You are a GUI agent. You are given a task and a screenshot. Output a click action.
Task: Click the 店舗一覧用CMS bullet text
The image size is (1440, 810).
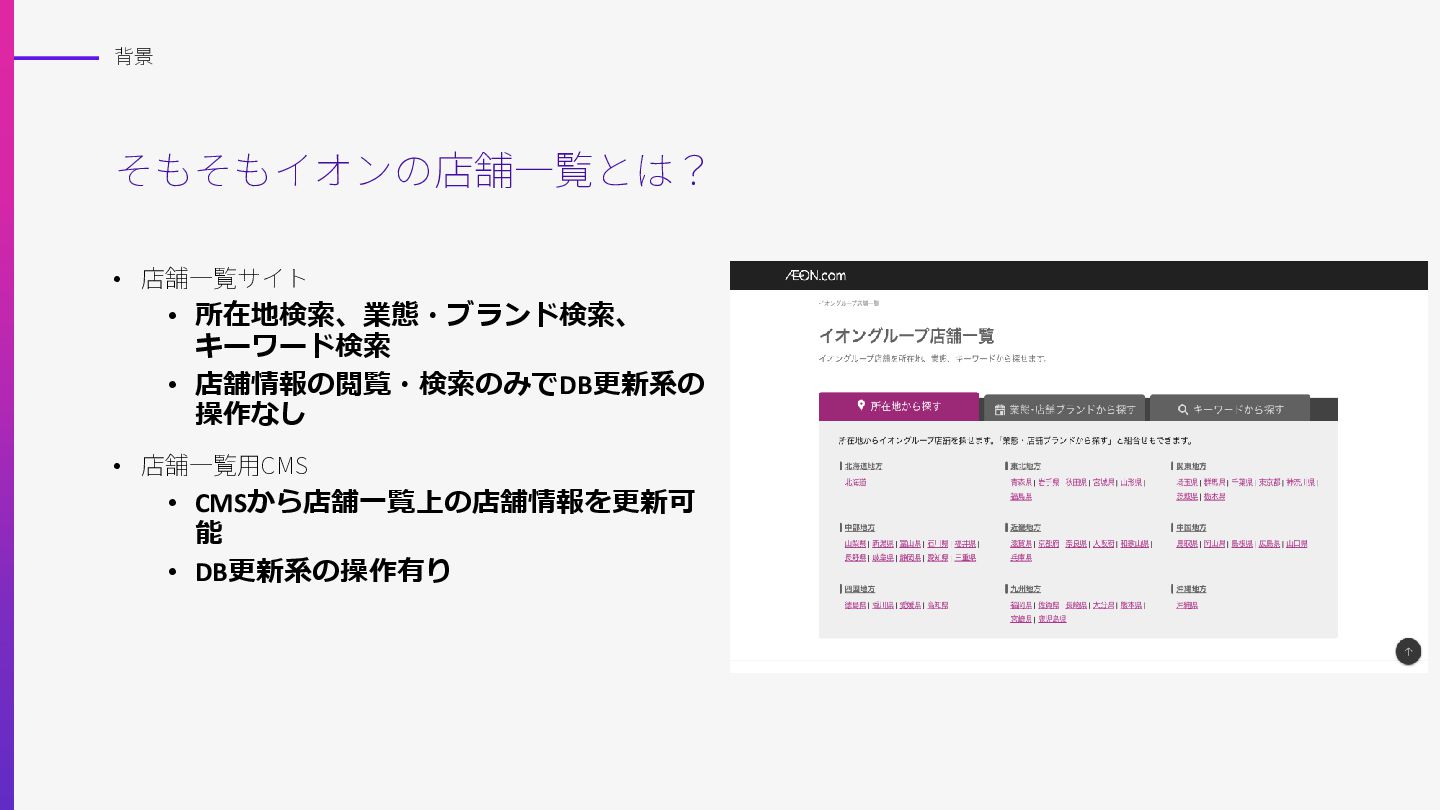tap(224, 465)
